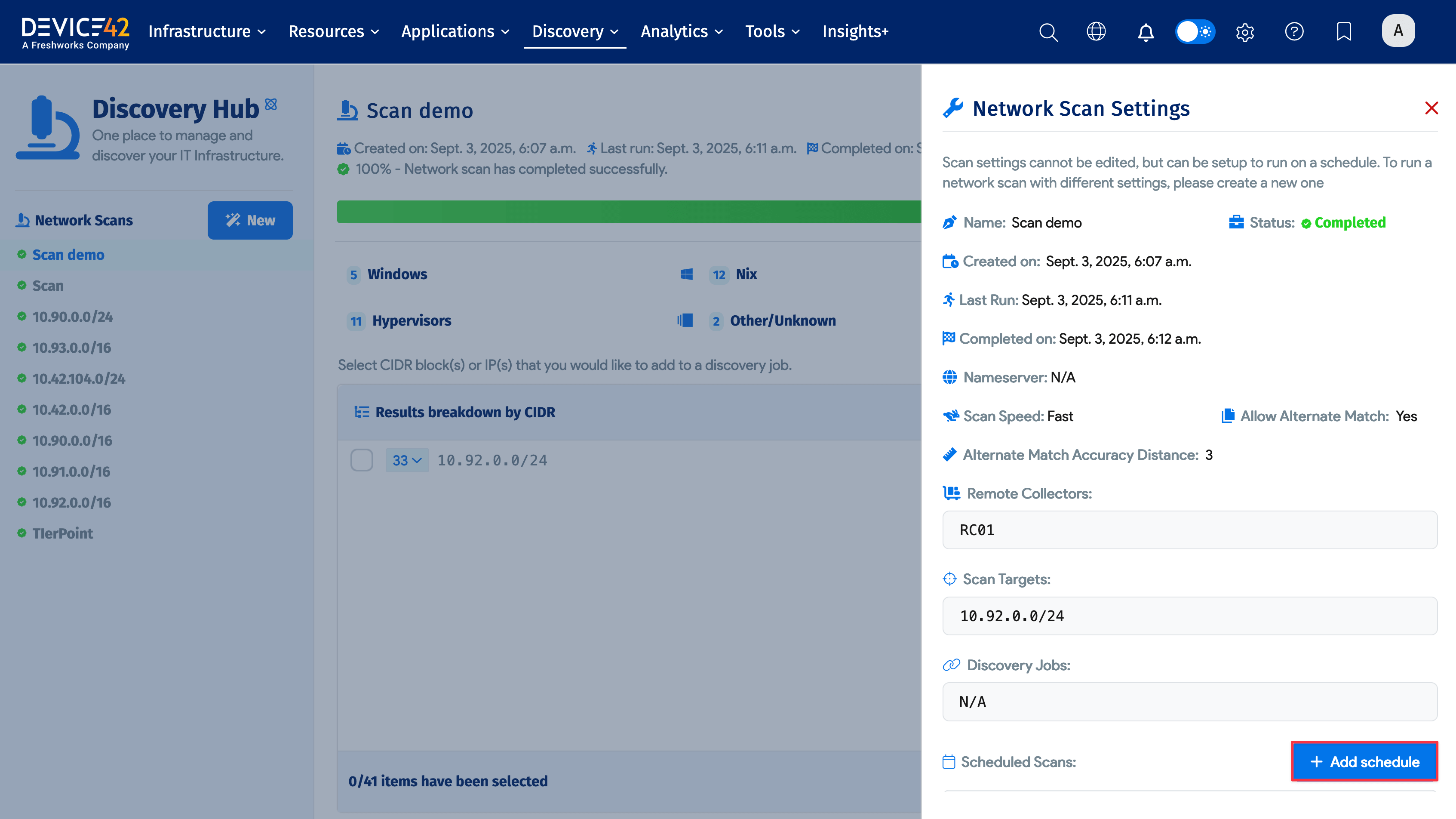This screenshot has width=1456, height=819.
Task: Switch to the Discovery menu tab
Action: [574, 32]
